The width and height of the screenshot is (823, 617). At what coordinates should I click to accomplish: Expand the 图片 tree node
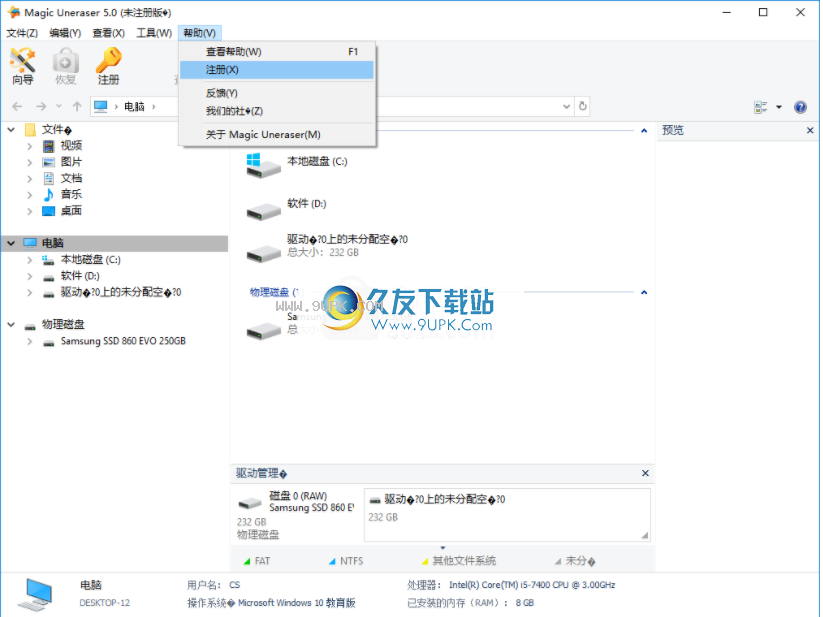[x=30, y=162]
